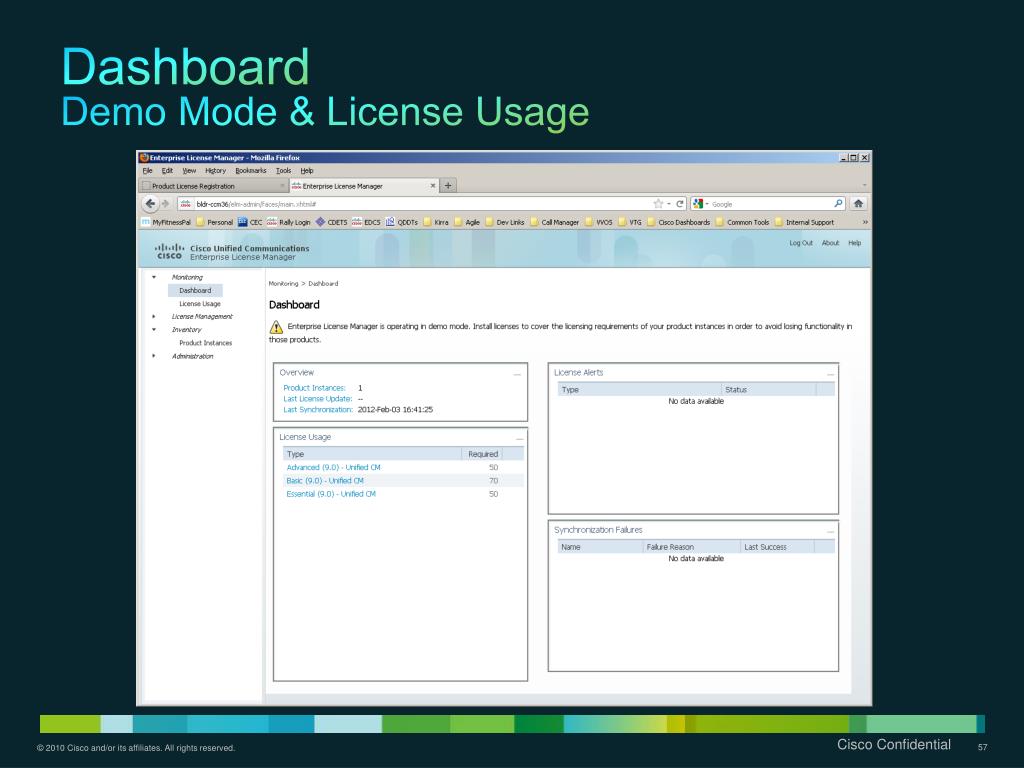Open the Agile bookmarks folder
The image size is (1024, 768).
(467, 222)
